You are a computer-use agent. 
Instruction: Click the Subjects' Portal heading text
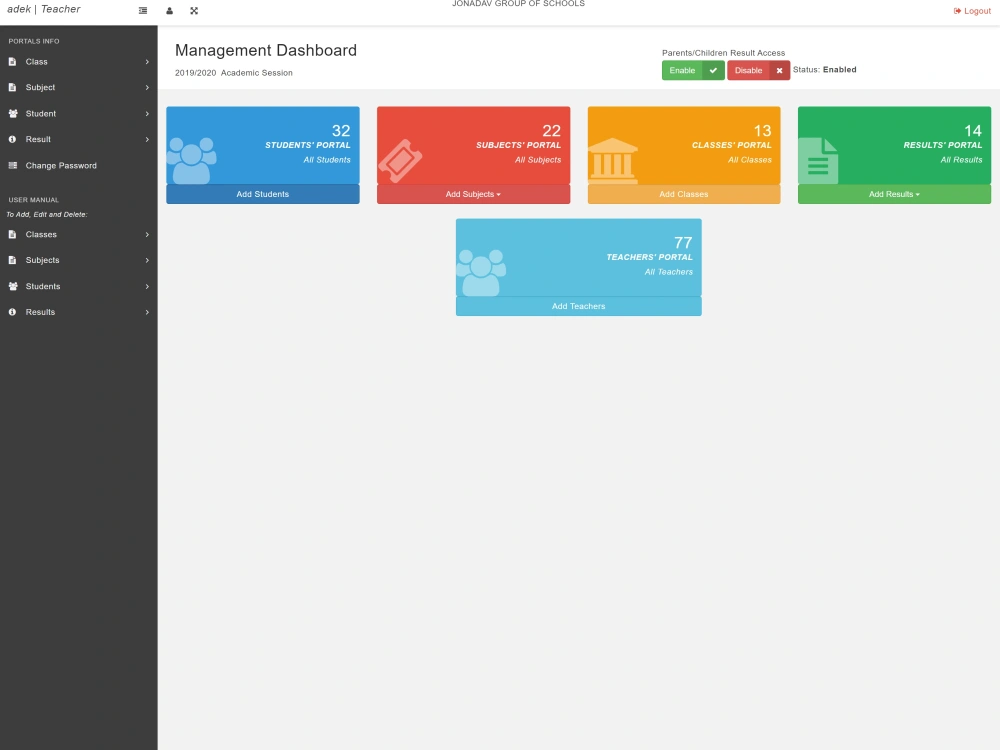[518, 145]
